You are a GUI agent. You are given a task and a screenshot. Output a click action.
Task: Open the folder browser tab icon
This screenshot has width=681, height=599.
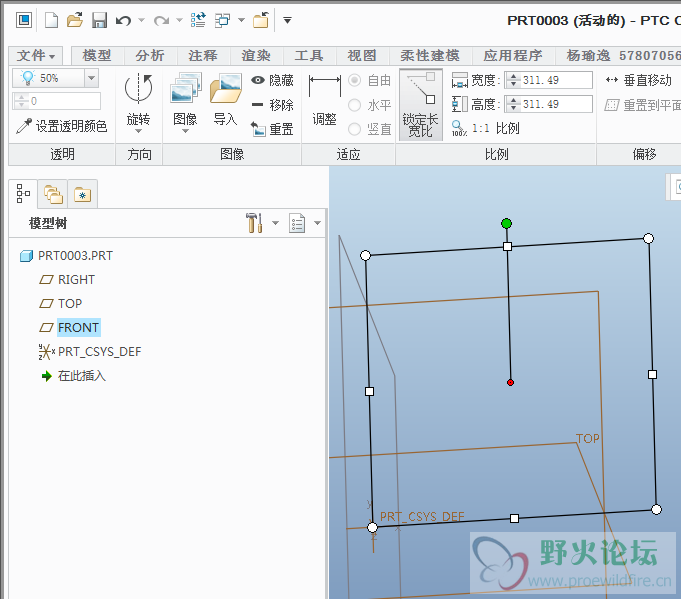tap(53, 194)
